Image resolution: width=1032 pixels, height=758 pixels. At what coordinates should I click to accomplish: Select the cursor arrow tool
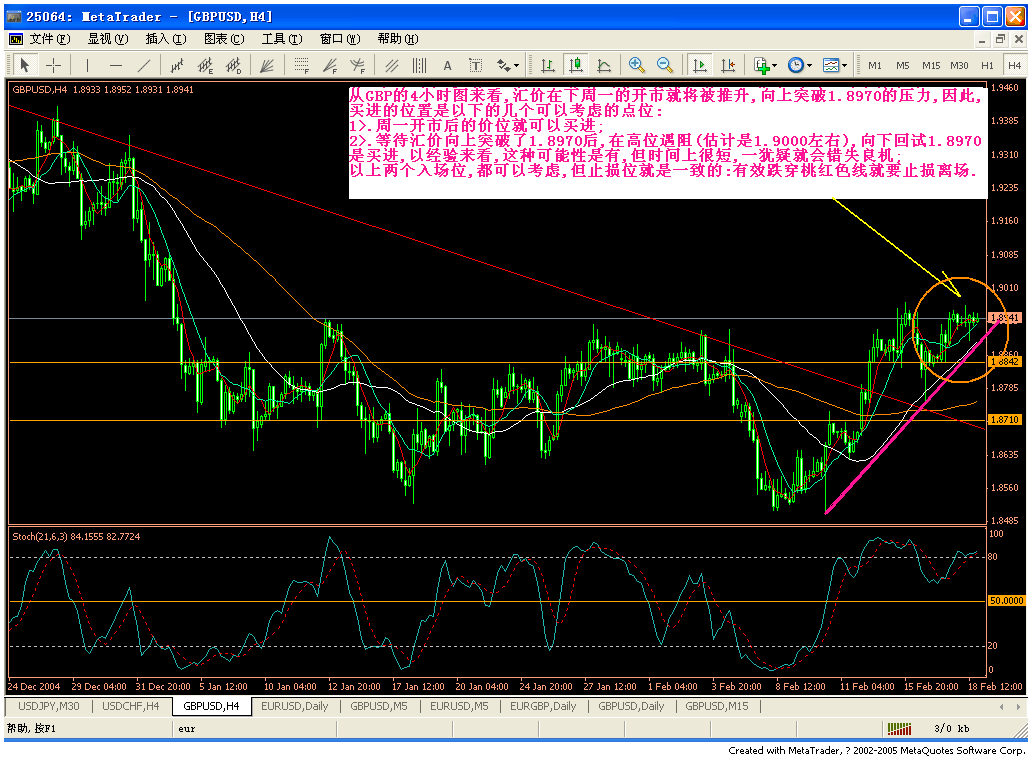tap(24, 65)
